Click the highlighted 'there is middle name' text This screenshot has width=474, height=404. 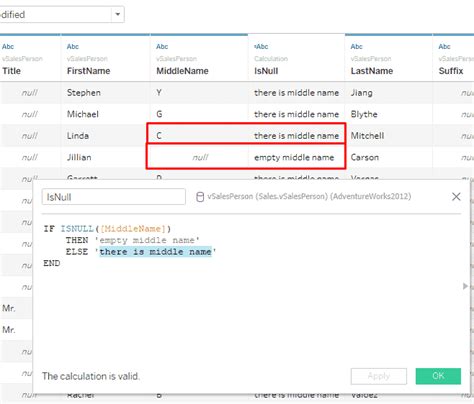pos(155,252)
